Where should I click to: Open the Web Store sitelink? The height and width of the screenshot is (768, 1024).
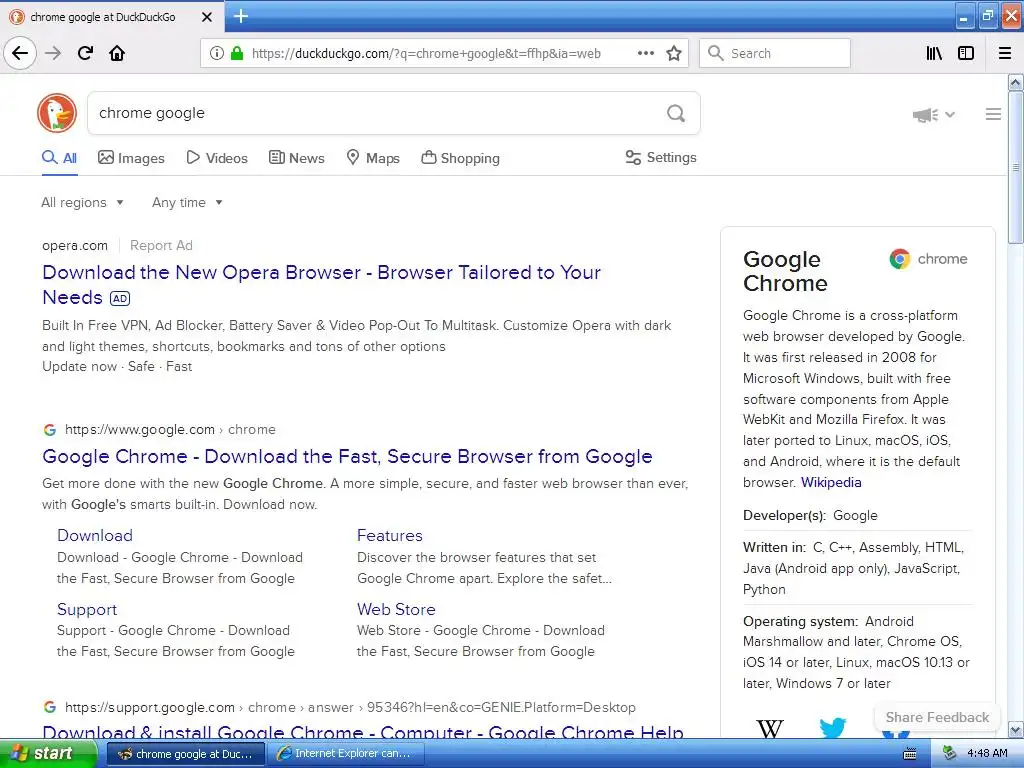click(396, 609)
